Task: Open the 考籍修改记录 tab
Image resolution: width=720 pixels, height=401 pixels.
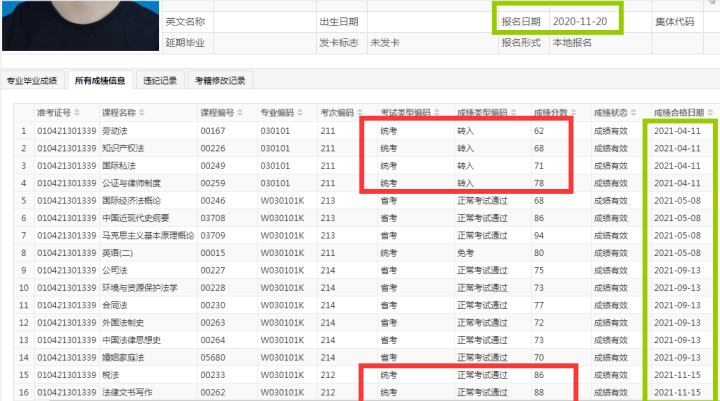Action: (x=220, y=81)
